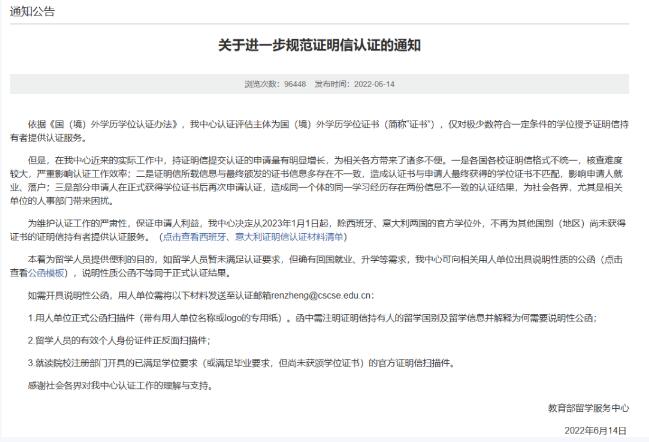Click the 通知公告 section heading
Image resolution: width=649 pixels, height=442 pixels.
pos(32,12)
